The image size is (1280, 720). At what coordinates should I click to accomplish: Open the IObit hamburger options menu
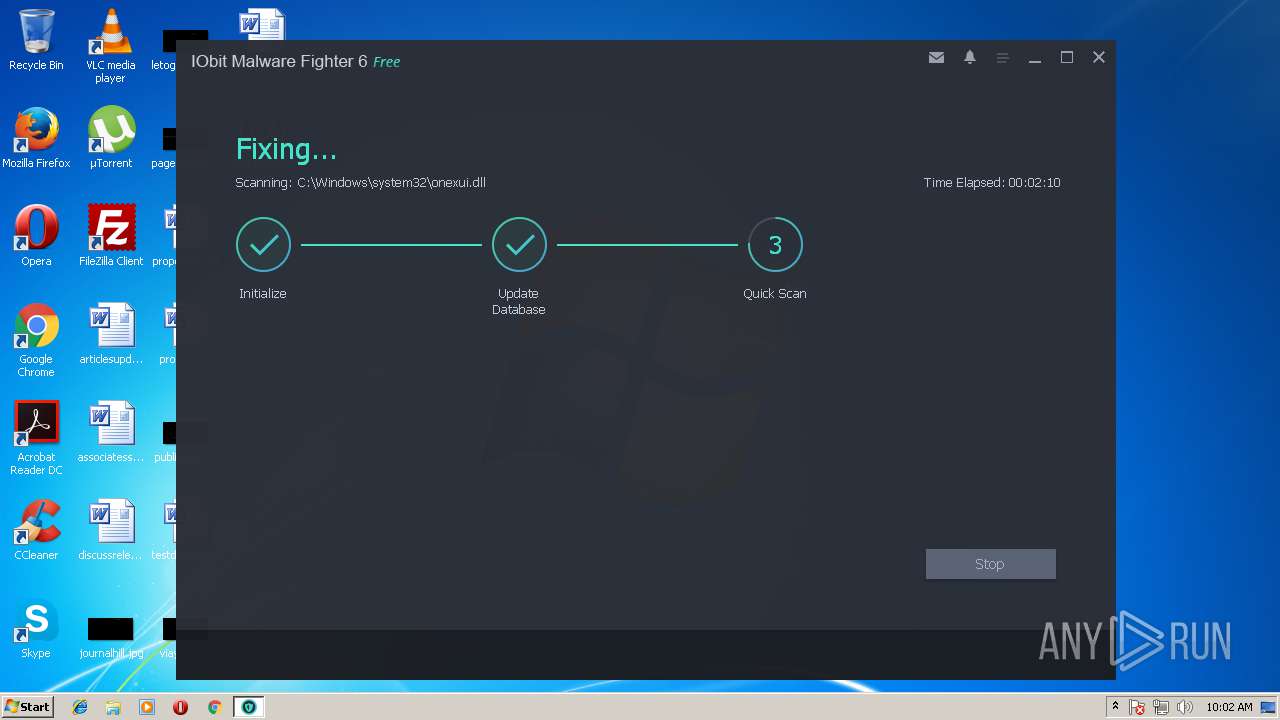1003,58
